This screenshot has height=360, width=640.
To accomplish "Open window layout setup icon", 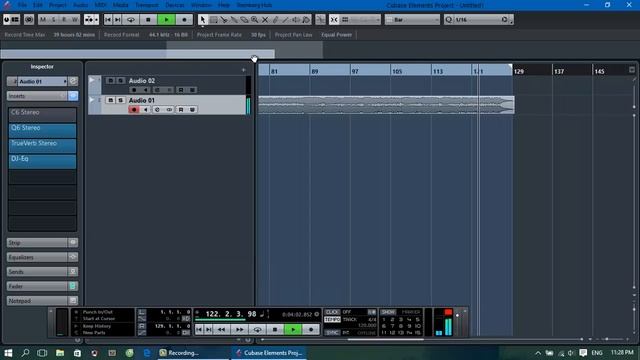I will pyautogui.click(x=15, y=20).
